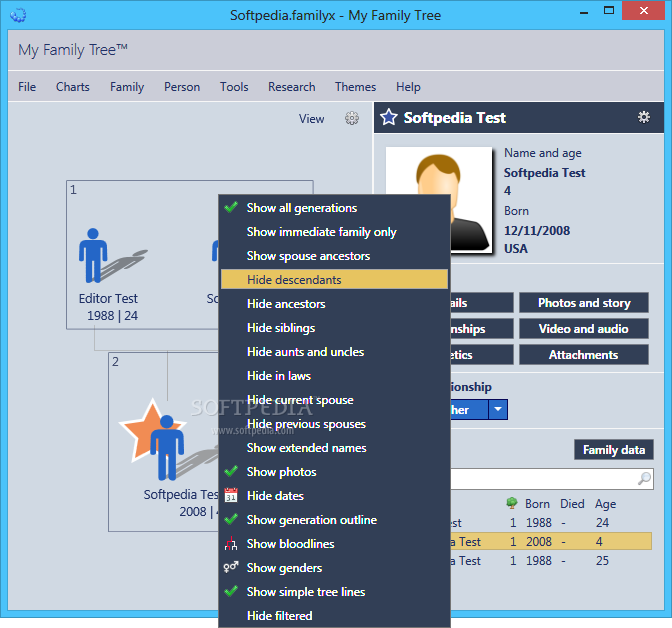Click the Attachments button
Screen dimensions: 672x628
tap(584, 355)
